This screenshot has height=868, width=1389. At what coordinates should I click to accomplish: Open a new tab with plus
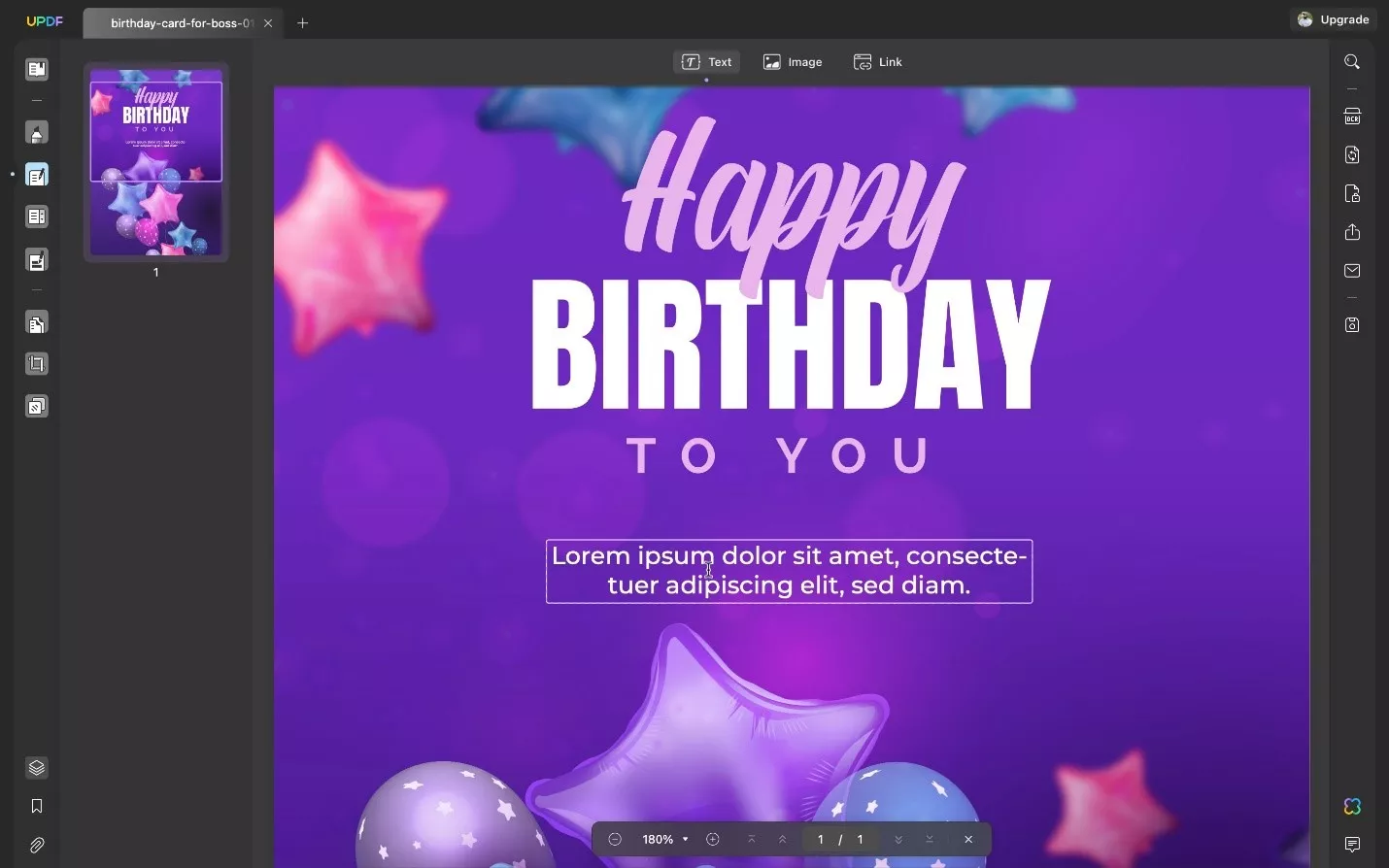coord(302,22)
